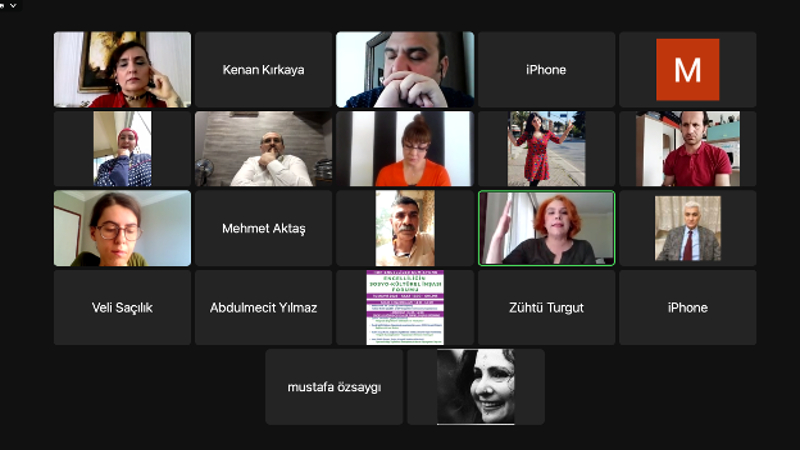Select Mehmet Aktaş participant tile

point(263,228)
